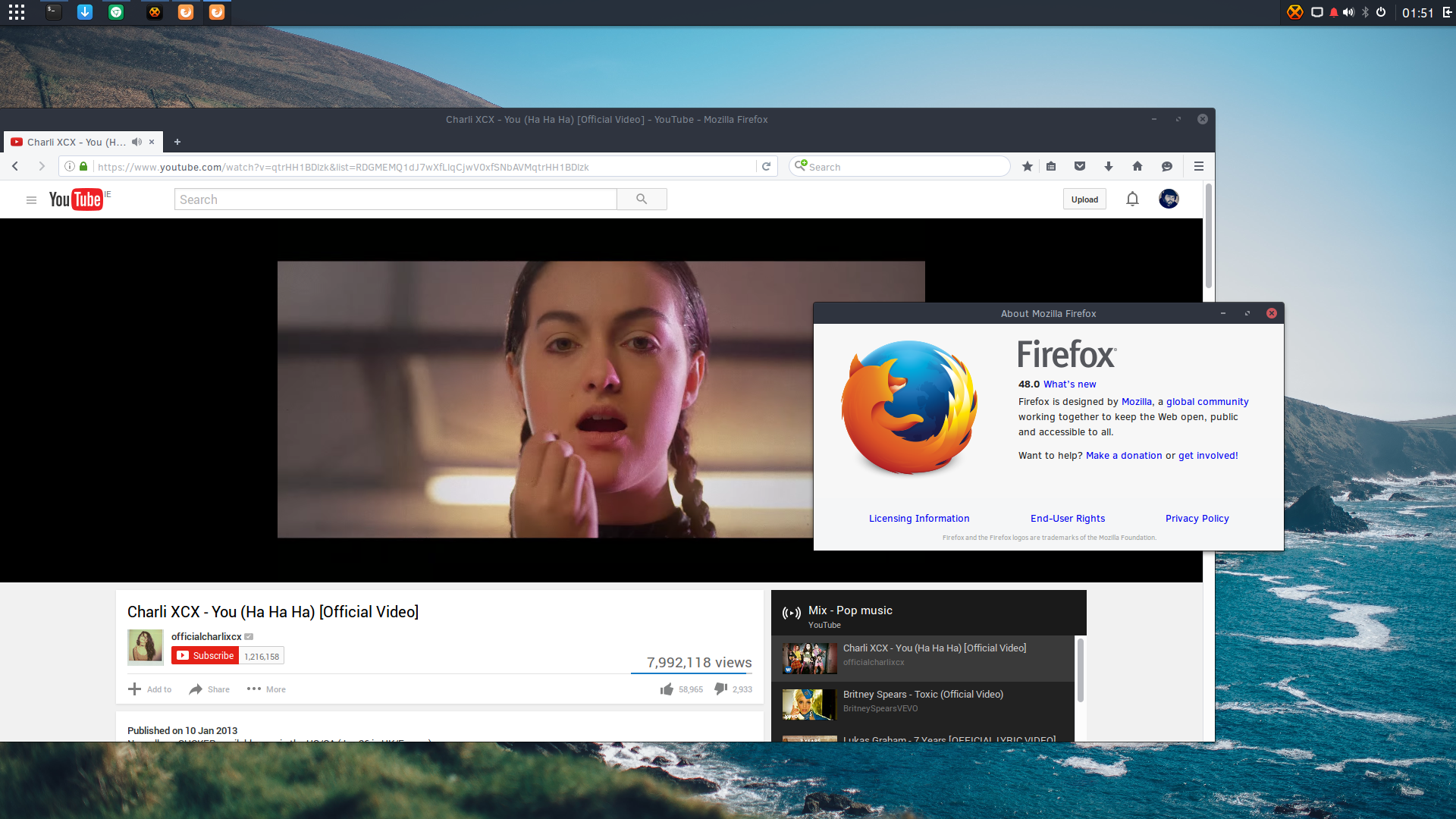Like the video with thumbs up
This screenshot has width=1456, height=819.
click(667, 689)
